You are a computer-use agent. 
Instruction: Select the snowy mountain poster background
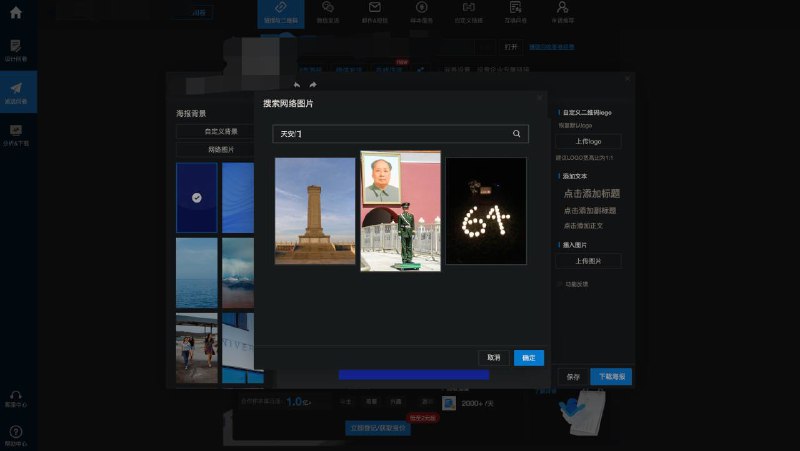click(x=238, y=273)
